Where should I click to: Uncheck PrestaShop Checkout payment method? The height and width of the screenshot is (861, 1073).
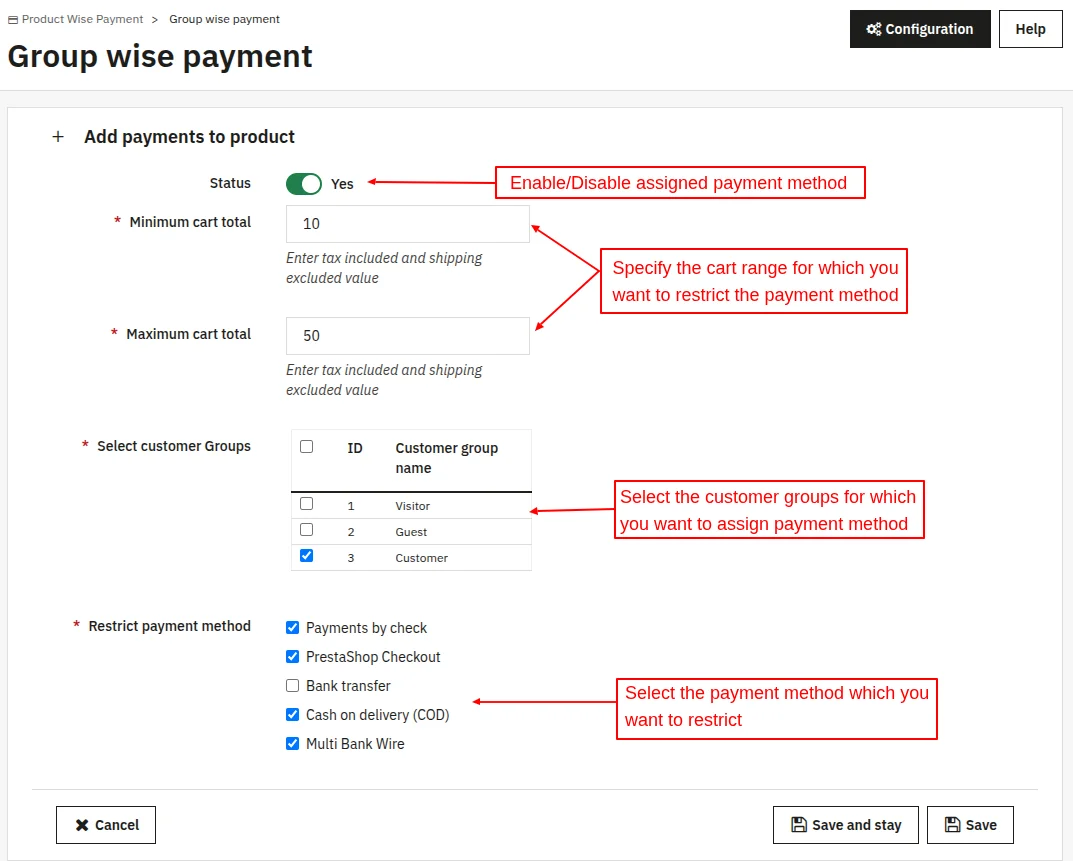point(292,656)
